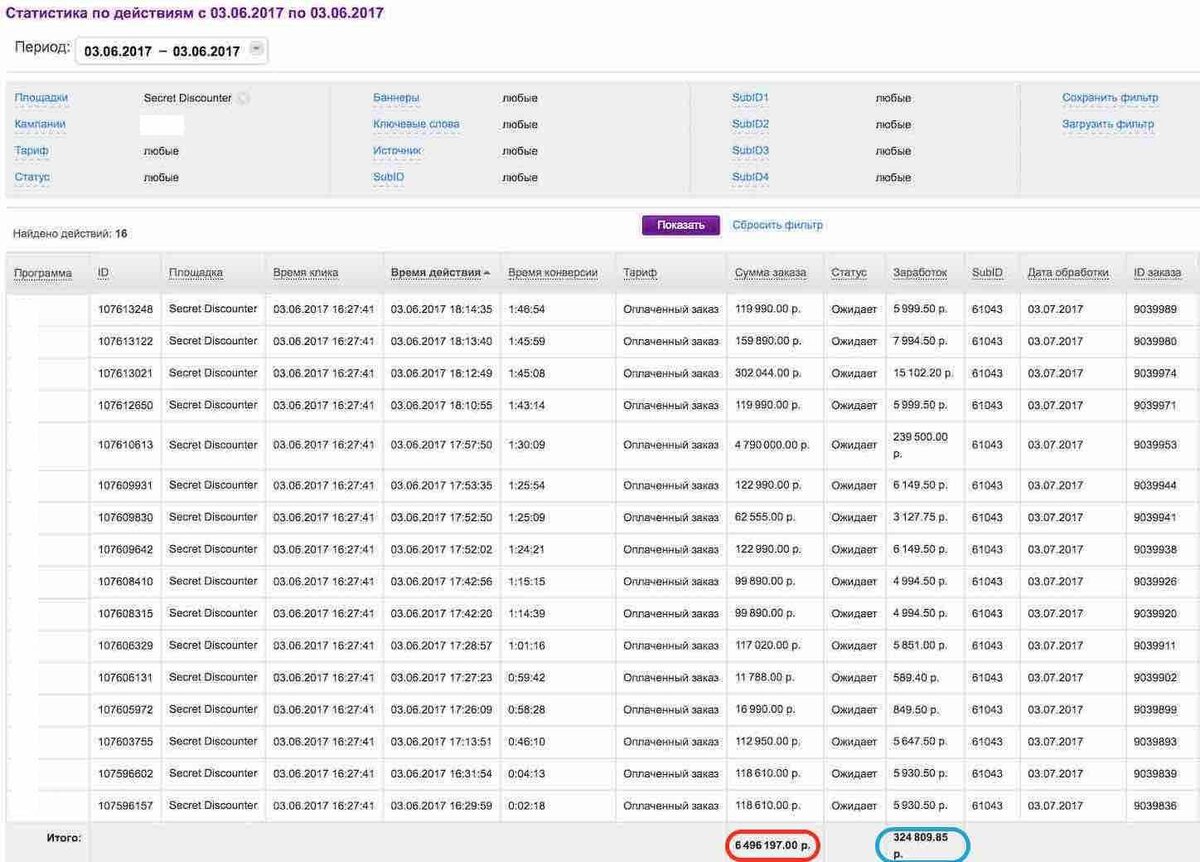The image size is (1200, 862).
Task: Select the ID cell 107613021
Action: (125, 373)
